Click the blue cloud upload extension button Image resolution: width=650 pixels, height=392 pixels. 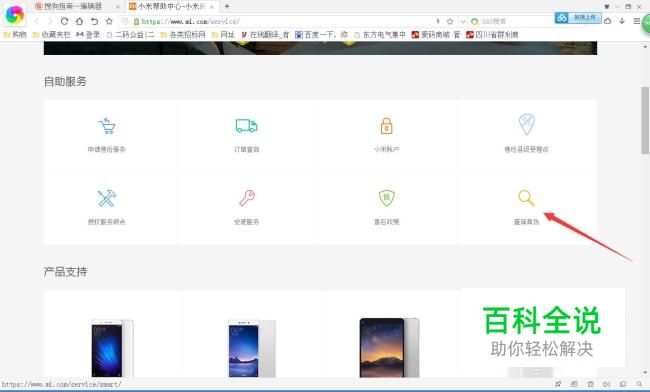(578, 17)
